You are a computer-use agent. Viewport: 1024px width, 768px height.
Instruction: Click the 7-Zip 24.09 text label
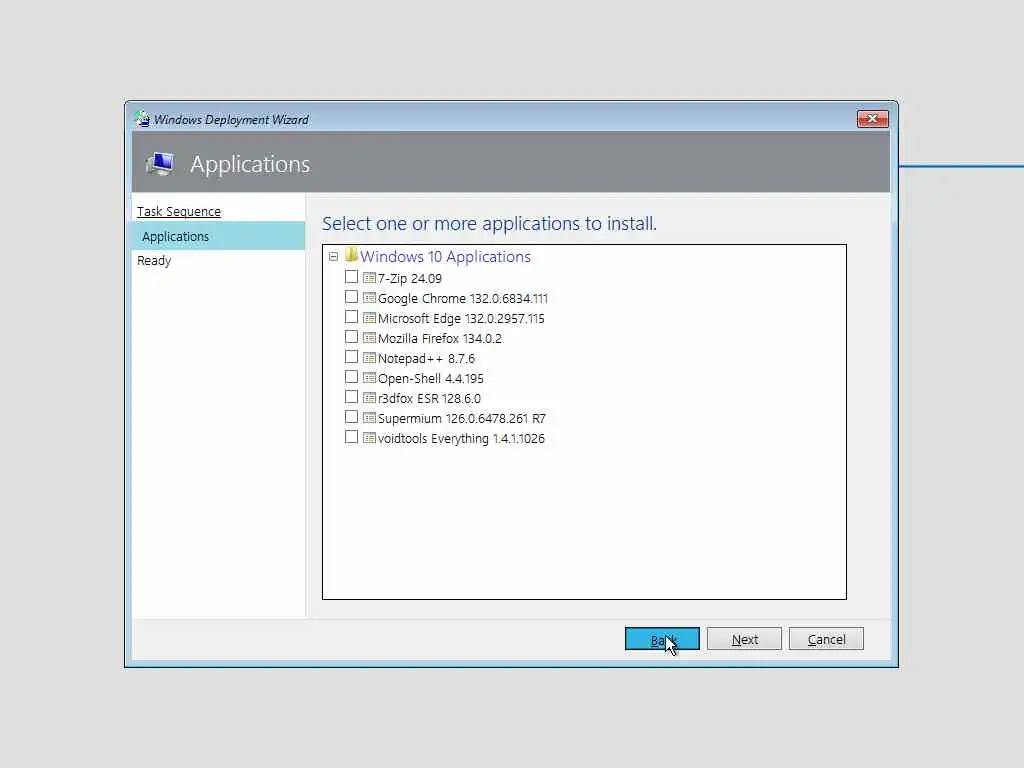tap(409, 278)
